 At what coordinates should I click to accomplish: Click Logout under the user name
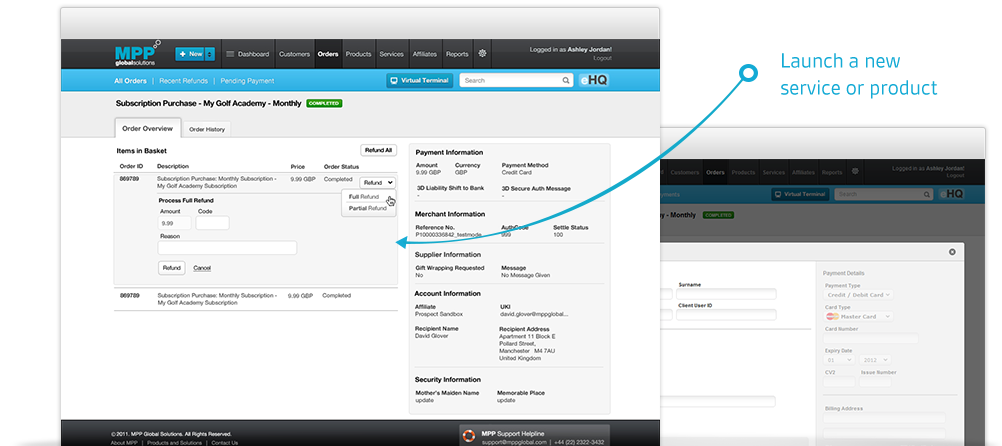point(599,59)
